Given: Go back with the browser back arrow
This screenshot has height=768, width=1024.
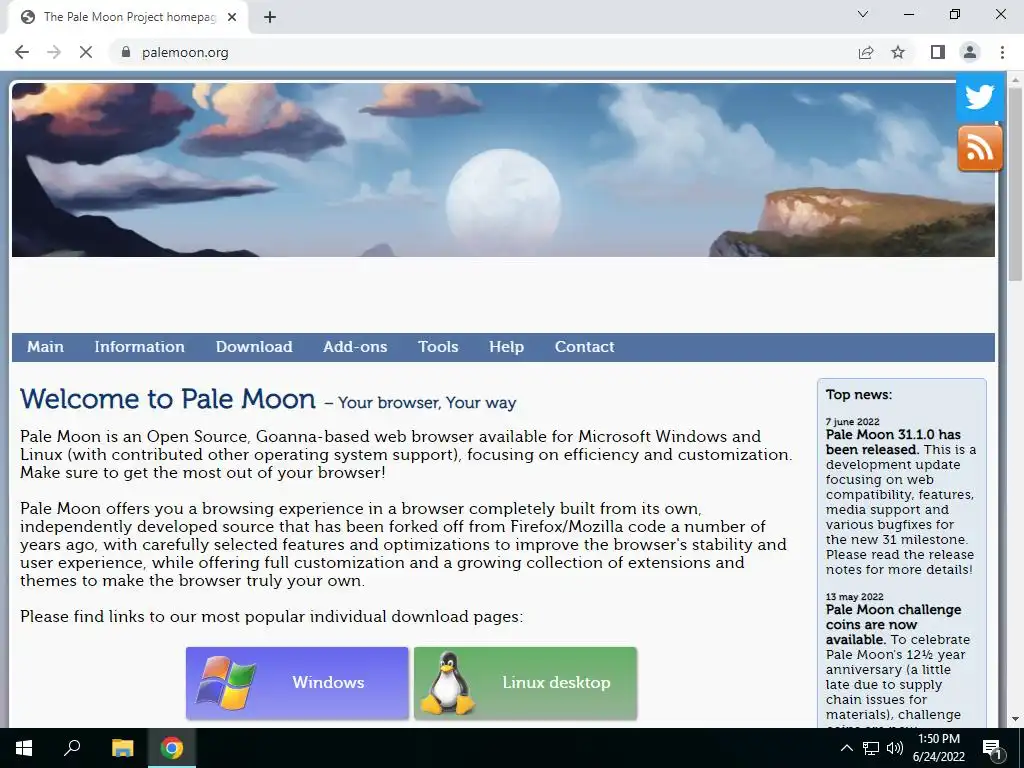Looking at the screenshot, I should 22,52.
